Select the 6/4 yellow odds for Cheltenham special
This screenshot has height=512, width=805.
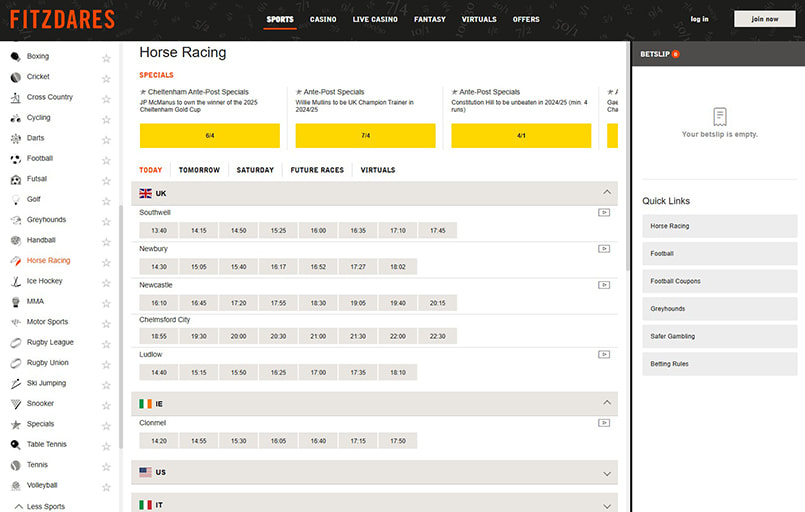(x=210, y=135)
